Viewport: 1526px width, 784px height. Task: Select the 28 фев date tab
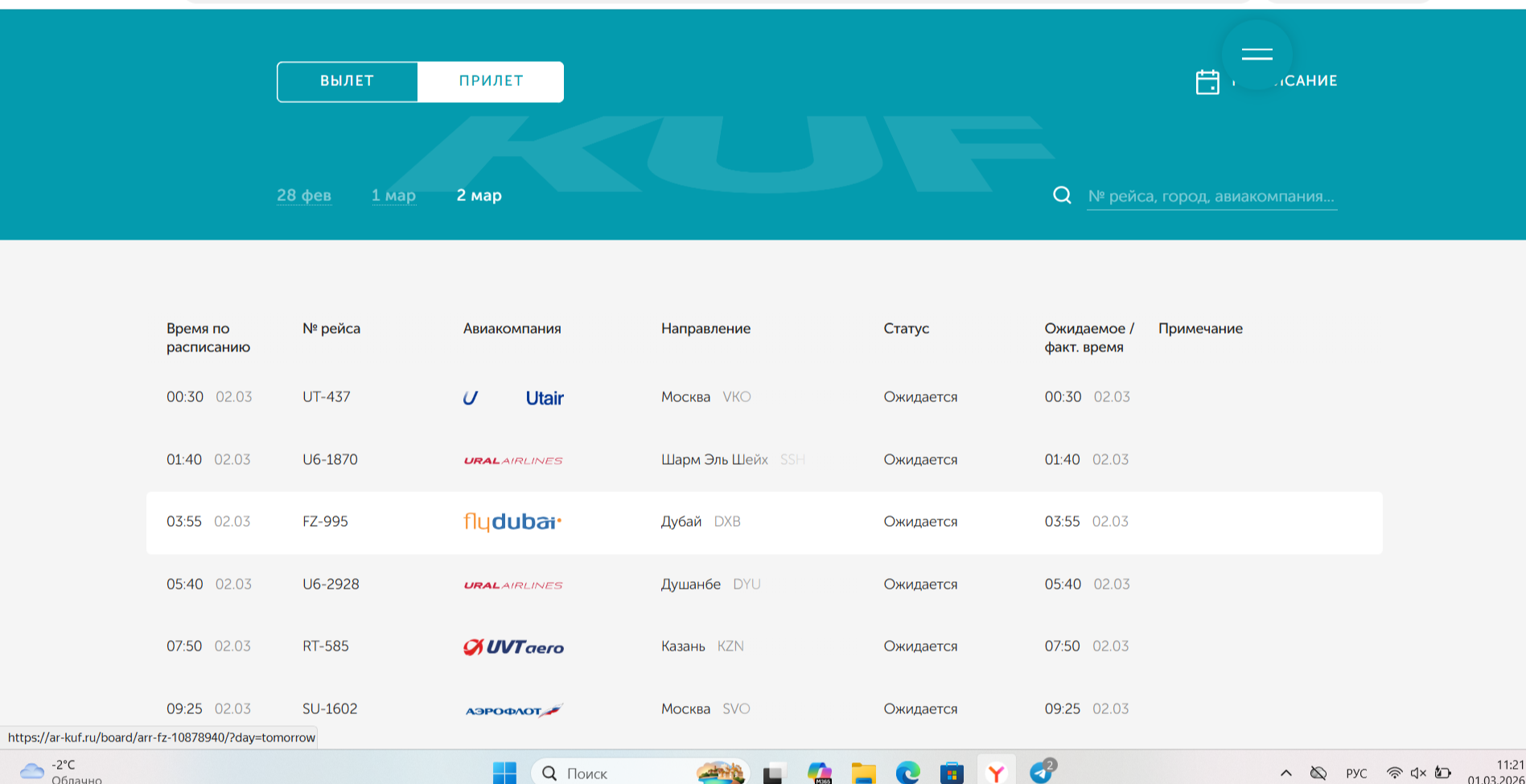coord(304,195)
